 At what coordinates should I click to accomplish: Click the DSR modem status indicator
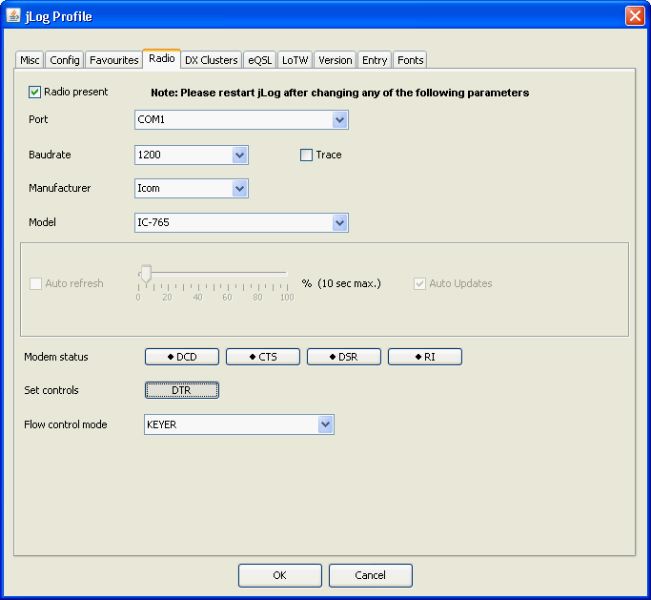[343, 357]
